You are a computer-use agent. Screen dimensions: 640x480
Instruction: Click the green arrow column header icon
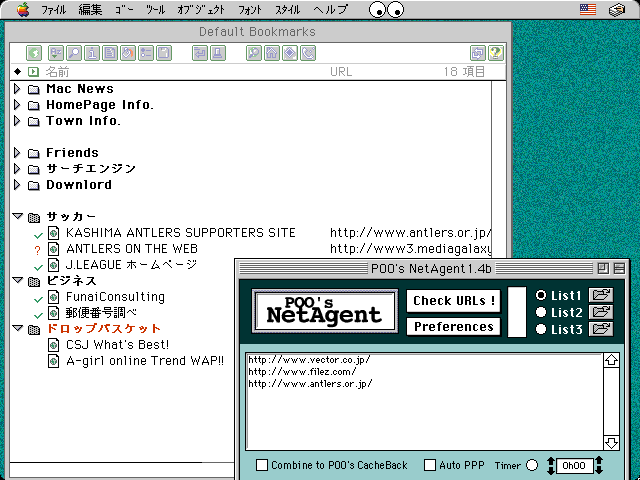(x=33, y=72)
